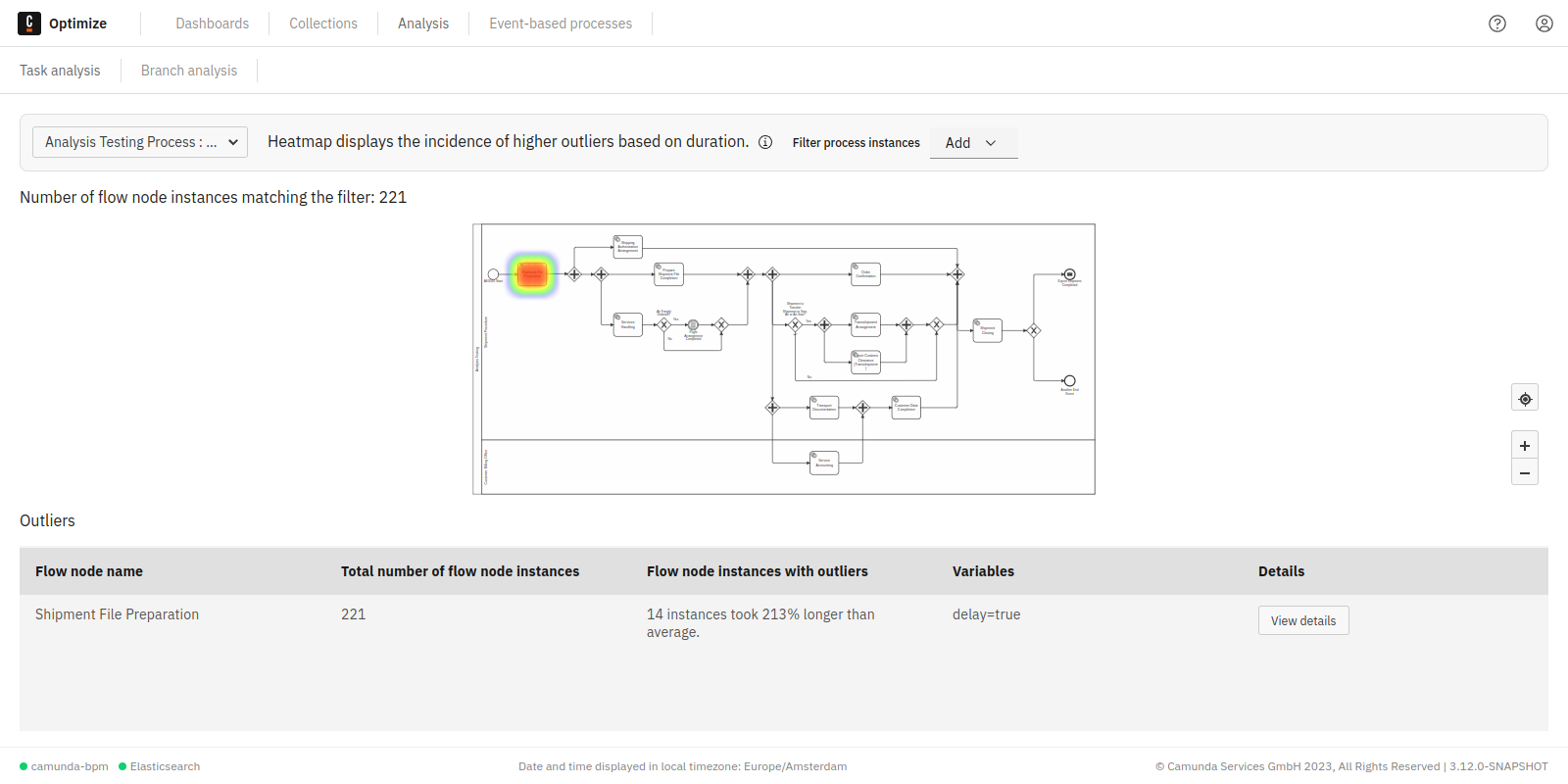
Task: Reset diagram view with the target icon
Action: [x=1524, y=398]
